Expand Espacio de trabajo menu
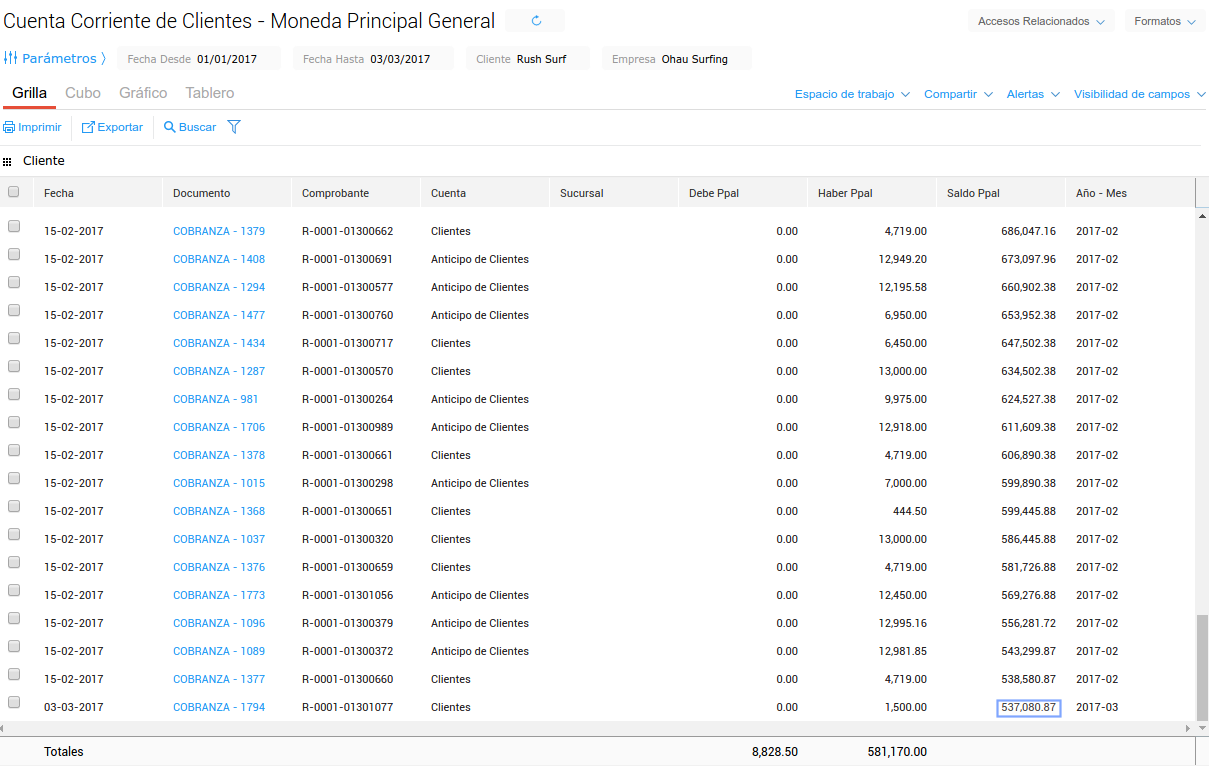The image size is (1209, 769). pyautogui.click(x=852, y=94)
